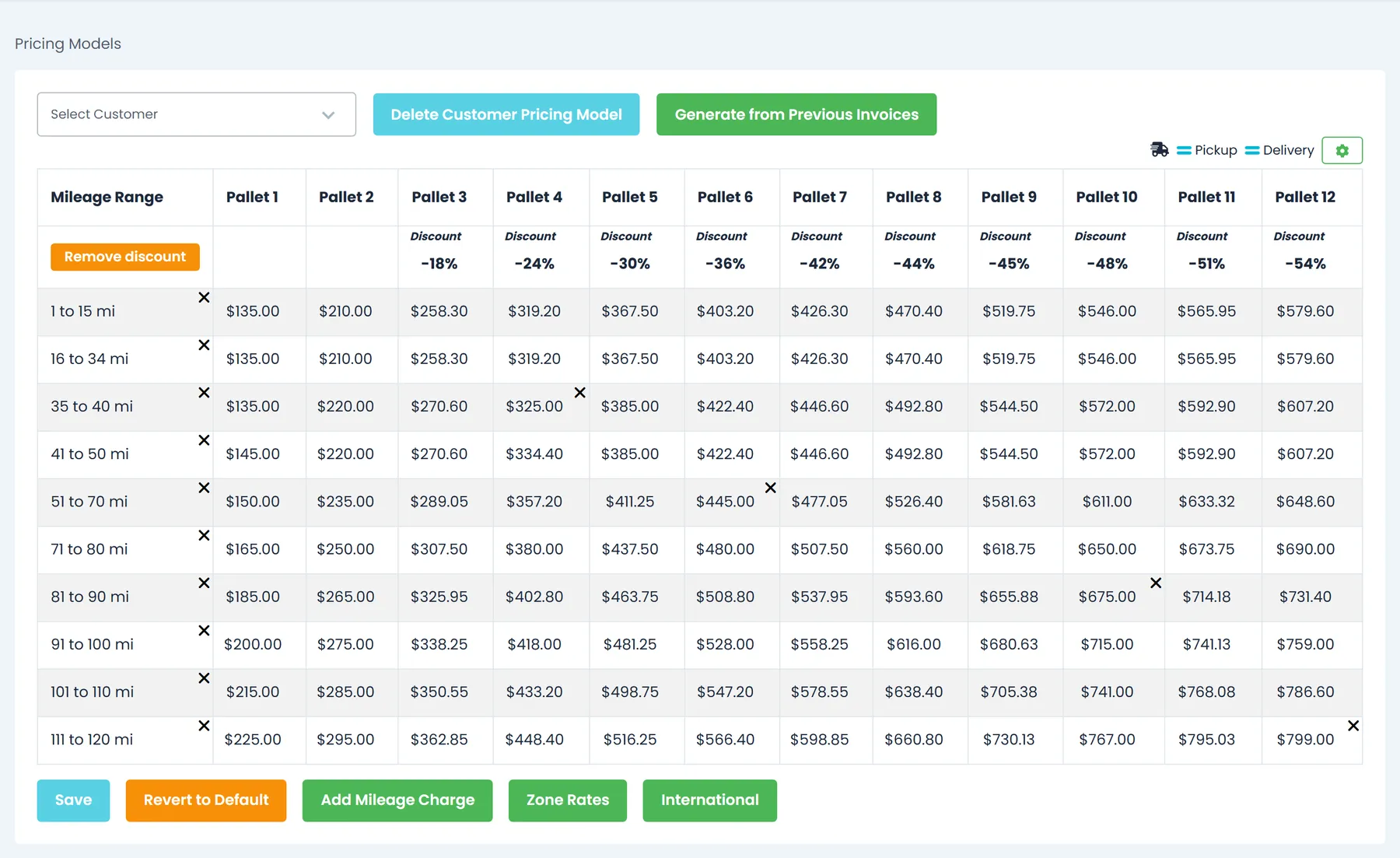The height and width of the screenshot is (858, 1400).
Task: Delete the 35 to 40 mi mileage range
Action: coord(204,392)
